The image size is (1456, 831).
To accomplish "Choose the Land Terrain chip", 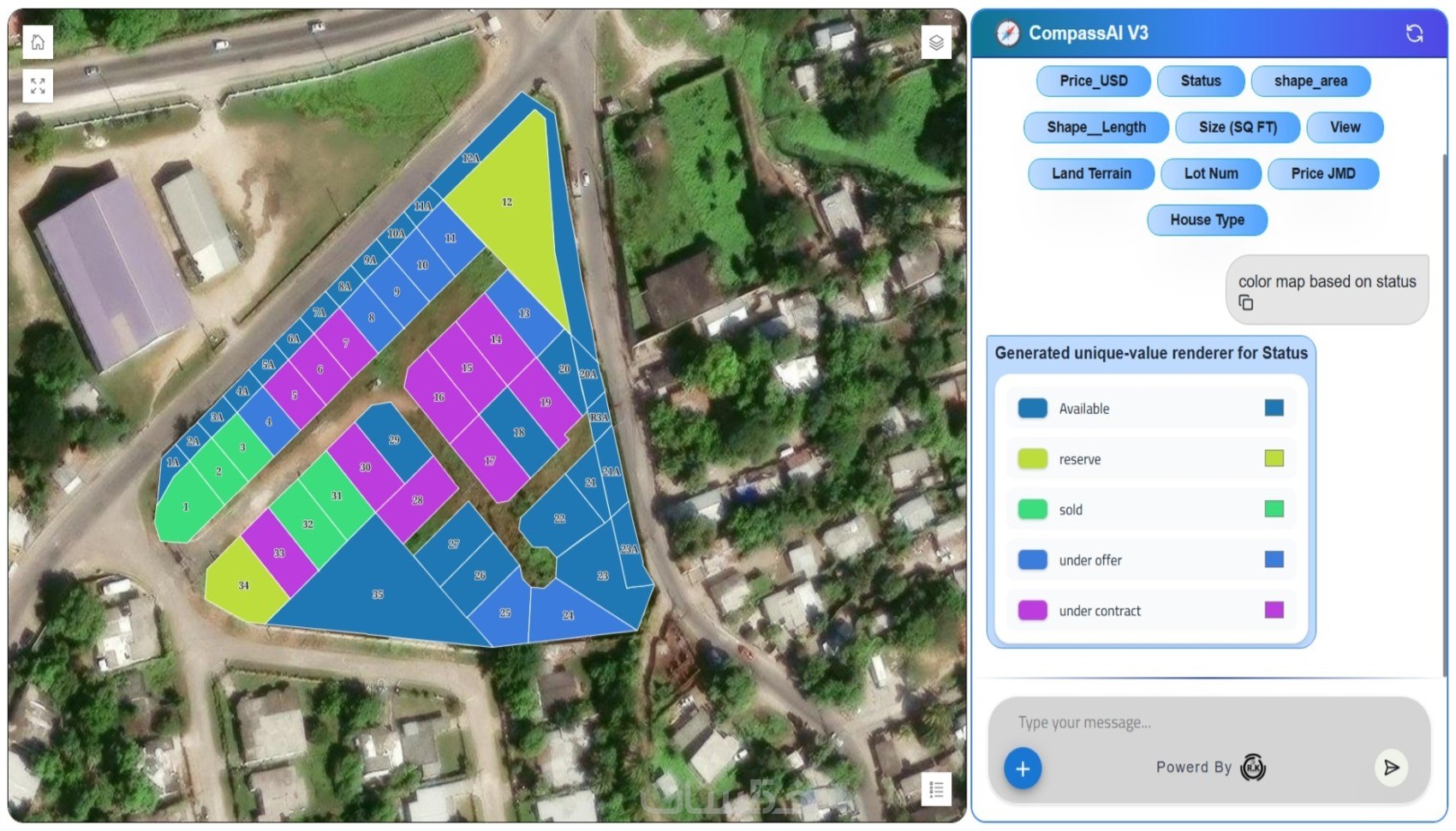I will pos(1091,173).
